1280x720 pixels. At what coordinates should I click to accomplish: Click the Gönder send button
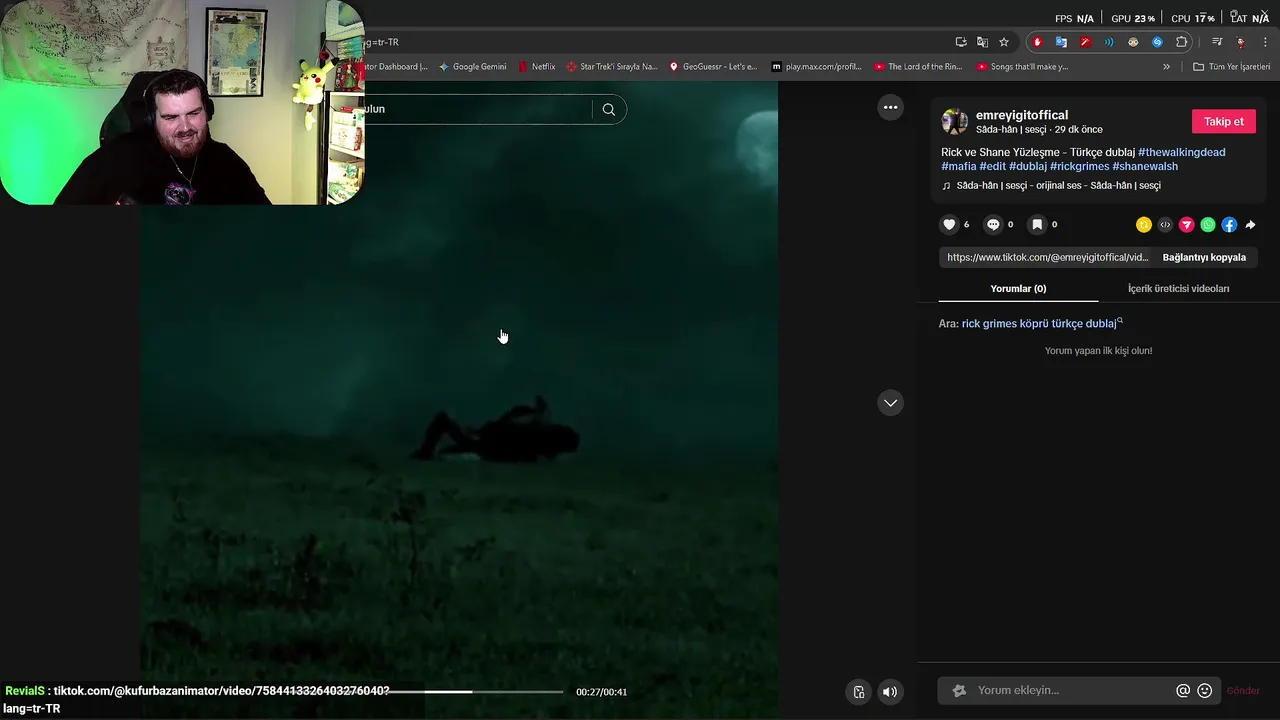point(1243,691)
